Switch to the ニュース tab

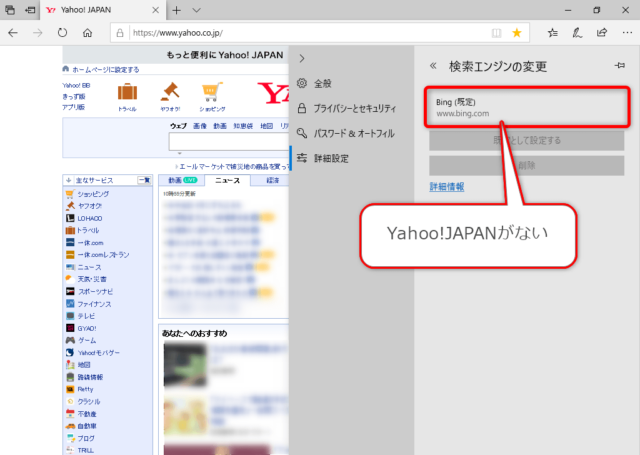click(227, 180)
